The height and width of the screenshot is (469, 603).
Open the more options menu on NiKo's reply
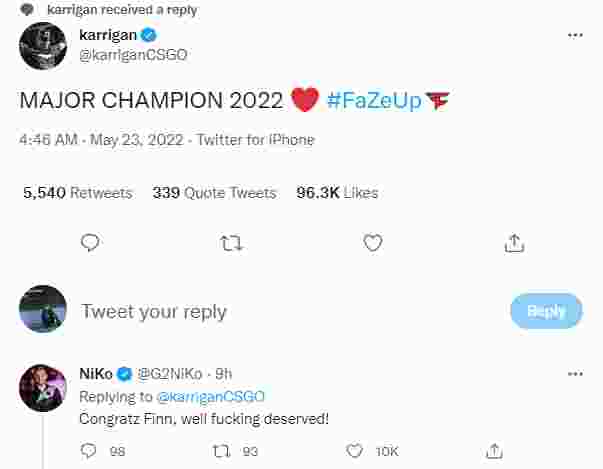[575, 374]
